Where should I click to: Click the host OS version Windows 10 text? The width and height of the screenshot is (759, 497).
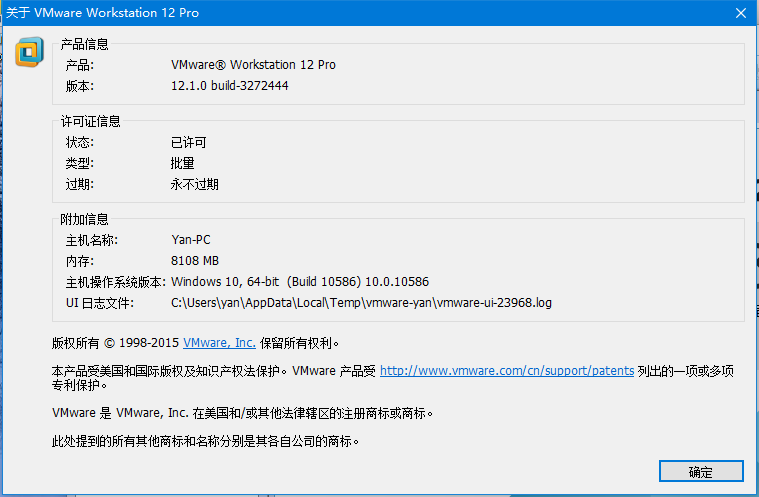click(x=300, y=282)
